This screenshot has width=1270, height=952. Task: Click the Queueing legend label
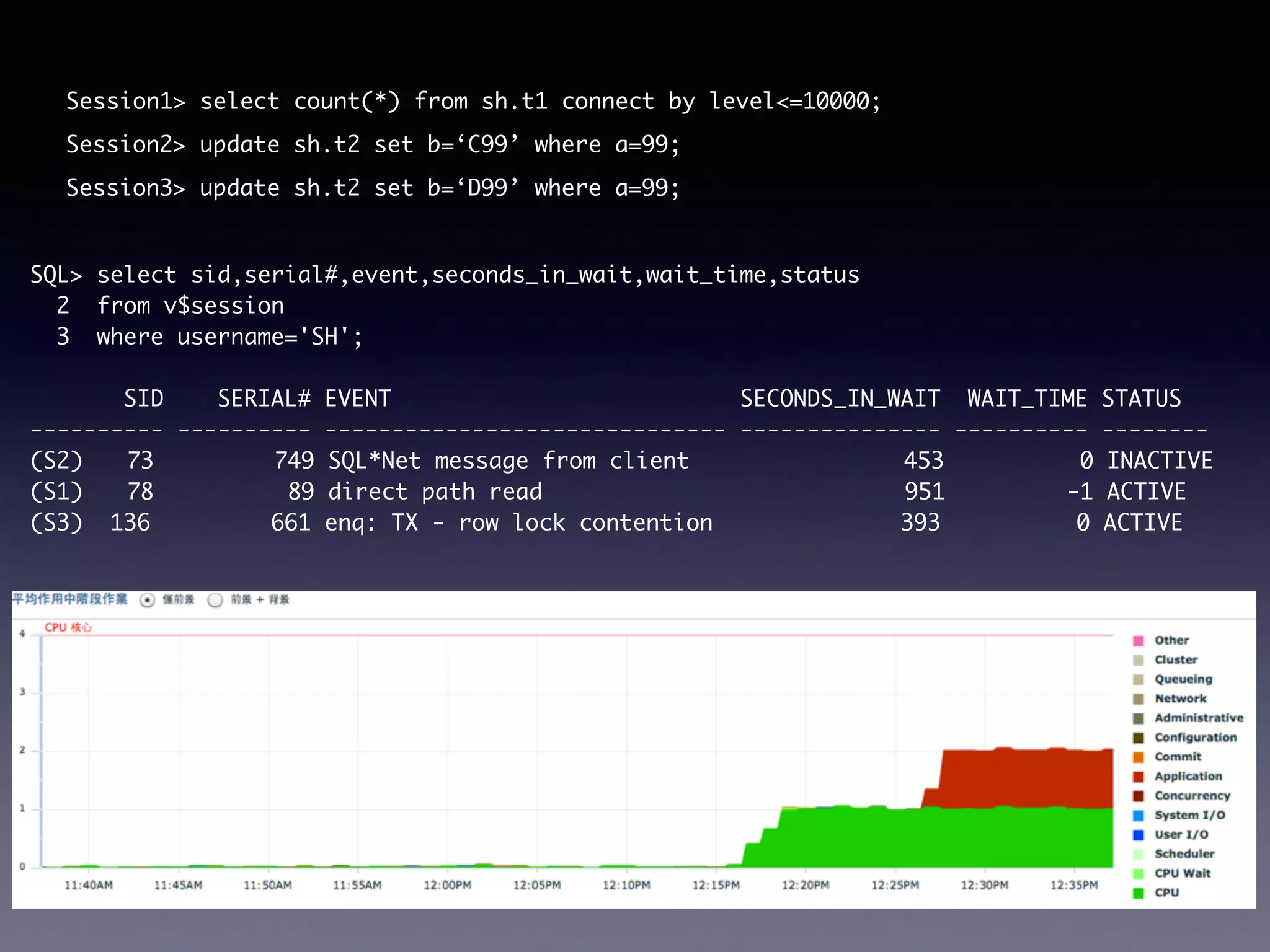pyautogui.click(x=1183, y=679)
